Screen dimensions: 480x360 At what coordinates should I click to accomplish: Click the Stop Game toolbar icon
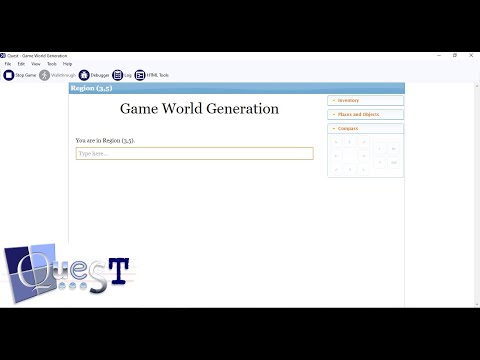click(x=9, y=75)
